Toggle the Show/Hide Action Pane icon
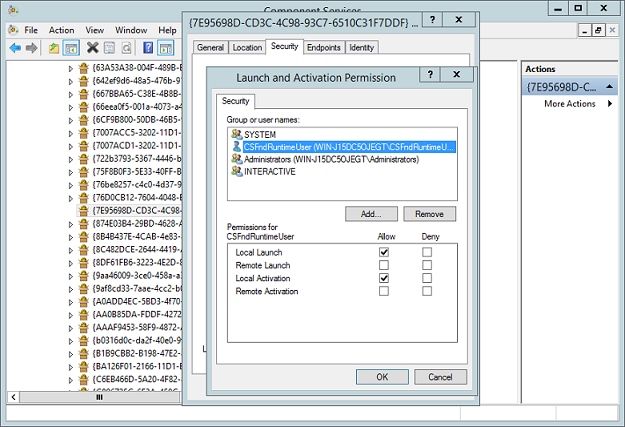Image resolution: width=625 pixels, height=427 pixels. [166, 47]
